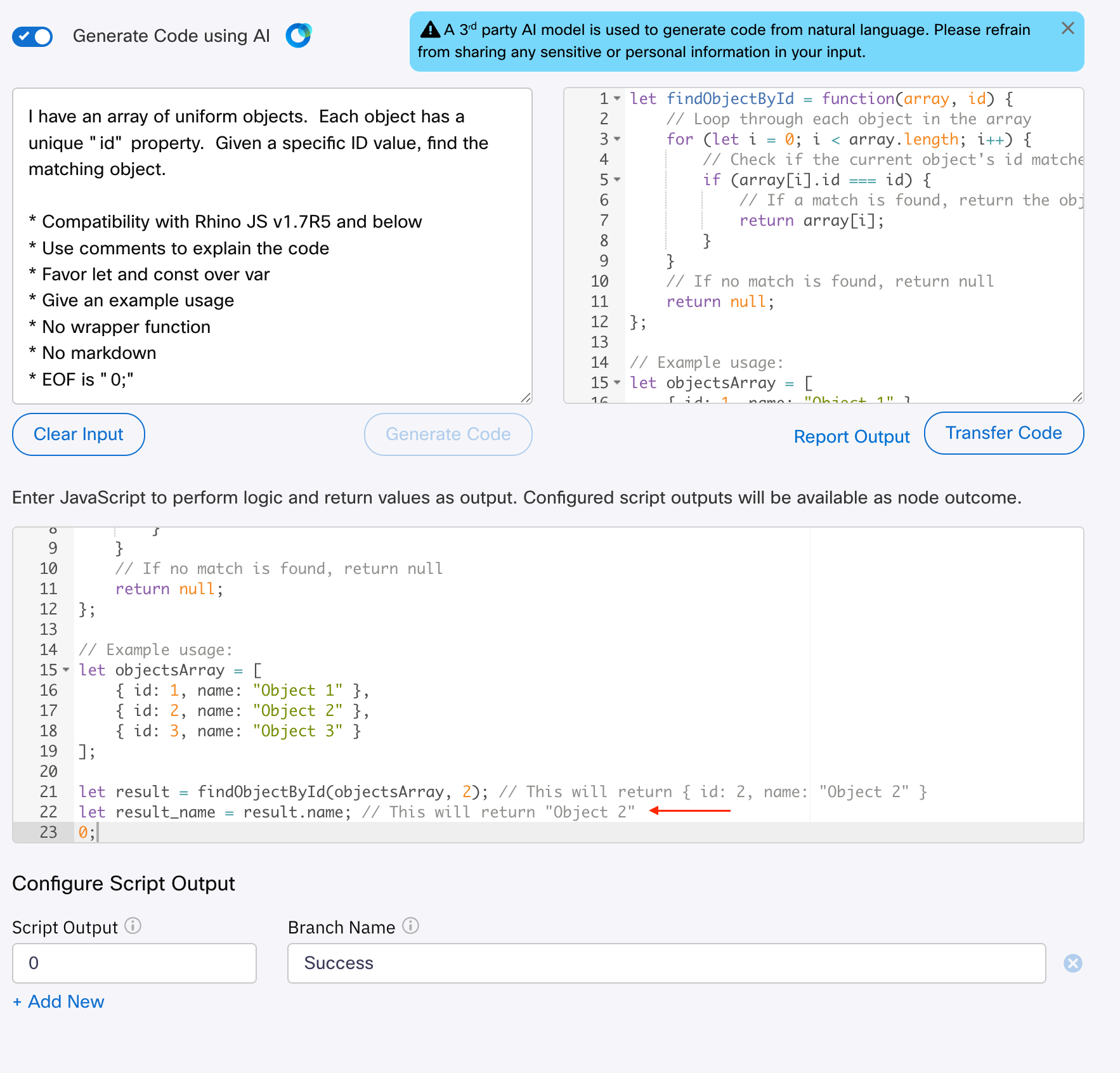Click Transfer Code button

[1003, 433]
